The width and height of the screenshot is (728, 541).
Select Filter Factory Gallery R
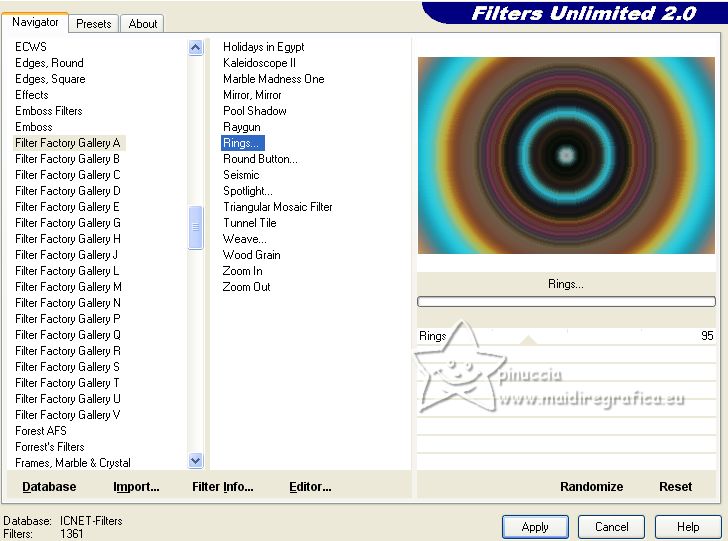click(68, 351)
